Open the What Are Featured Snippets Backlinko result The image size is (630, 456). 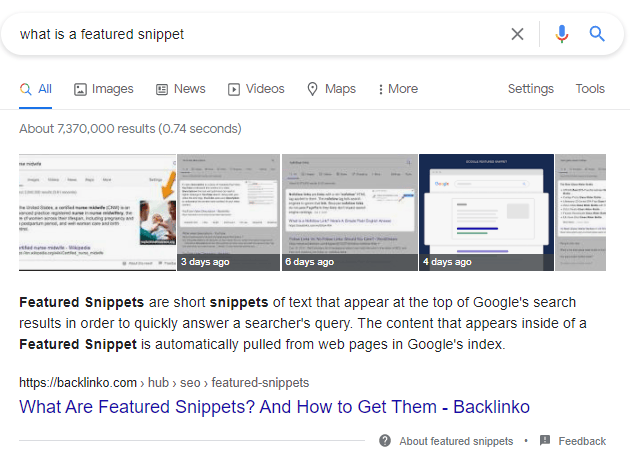[274, 407]
